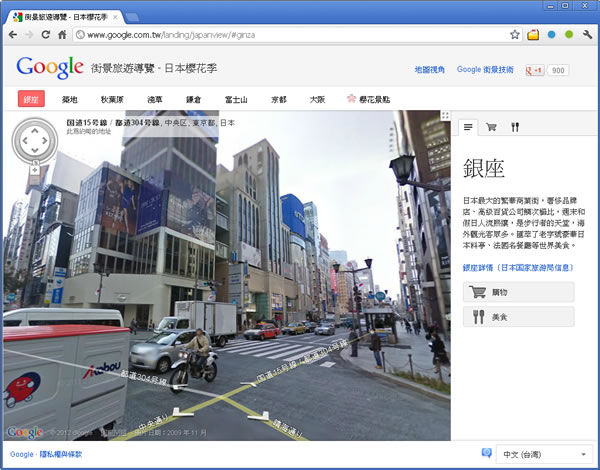Close the 街景旅遊導覽 browser tab

[x=115, y=17]
